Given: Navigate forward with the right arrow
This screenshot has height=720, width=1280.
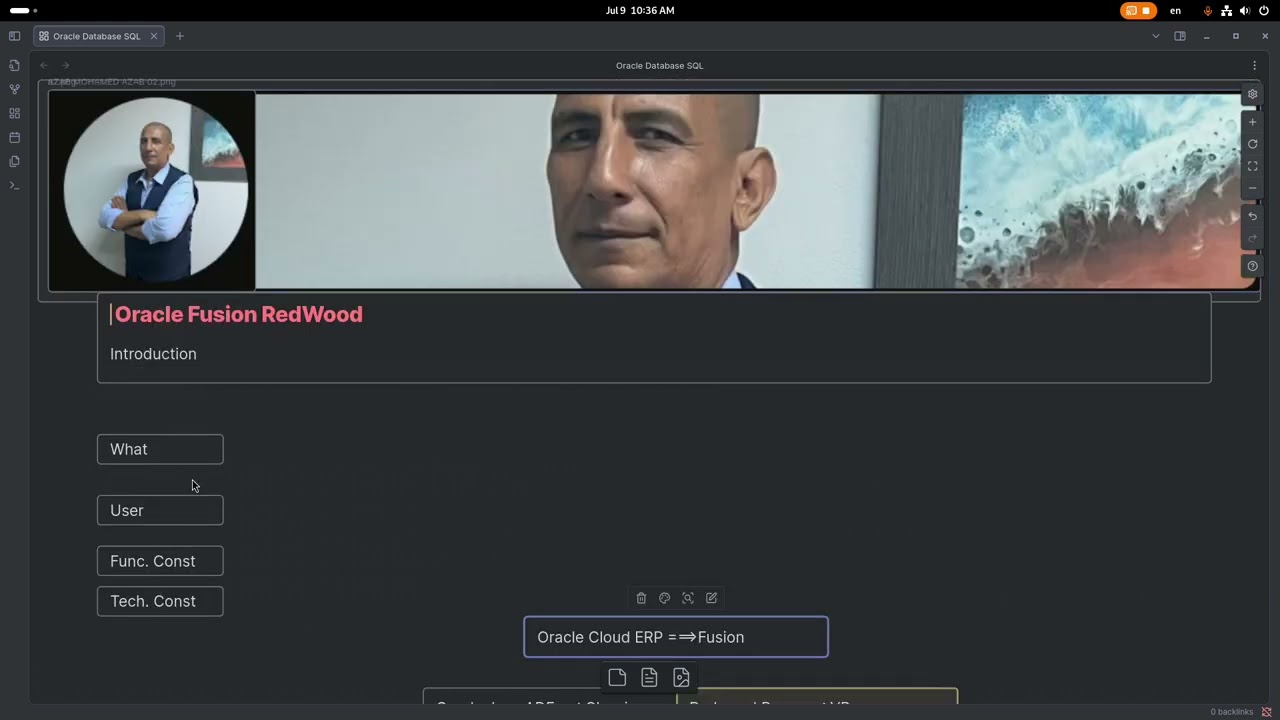Looking at the screenshot, I should [66, 65].
